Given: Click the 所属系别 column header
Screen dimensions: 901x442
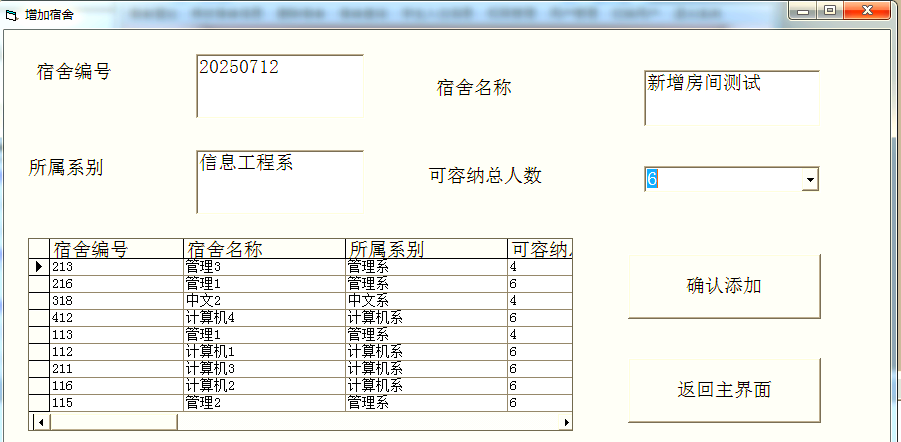Looking at the screenshot, I should 426,249.
